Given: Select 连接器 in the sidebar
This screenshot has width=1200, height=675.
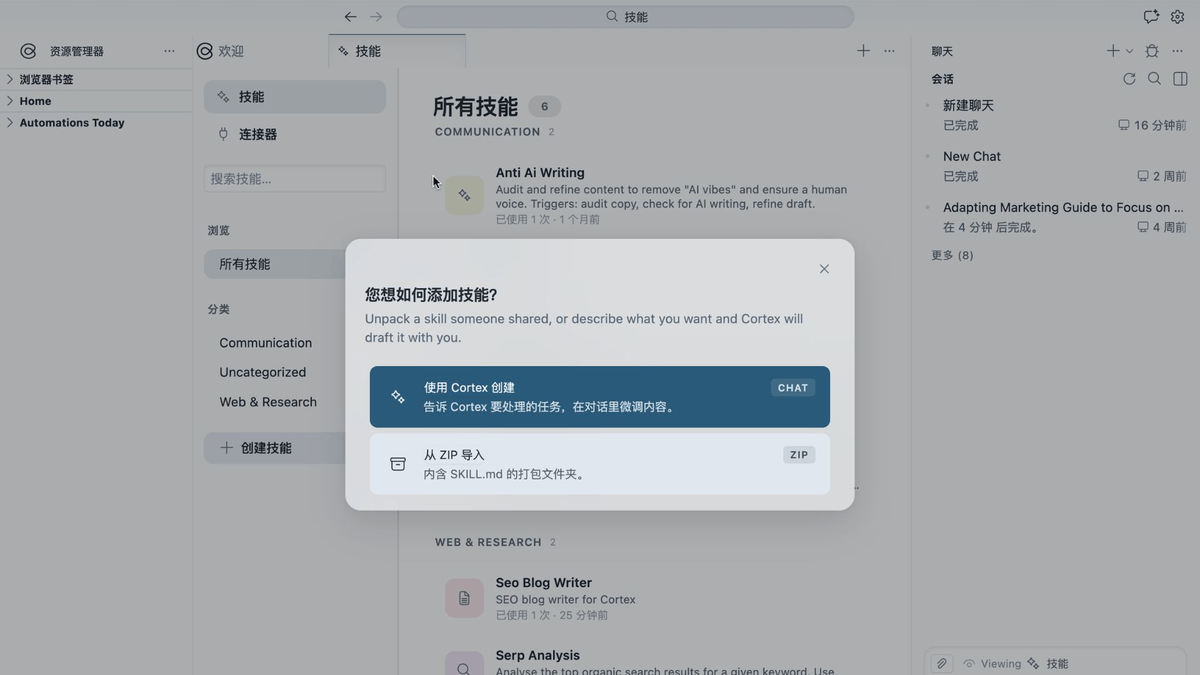Looking at the screenshot, I should pyautogui.click(x=295, y=134).
